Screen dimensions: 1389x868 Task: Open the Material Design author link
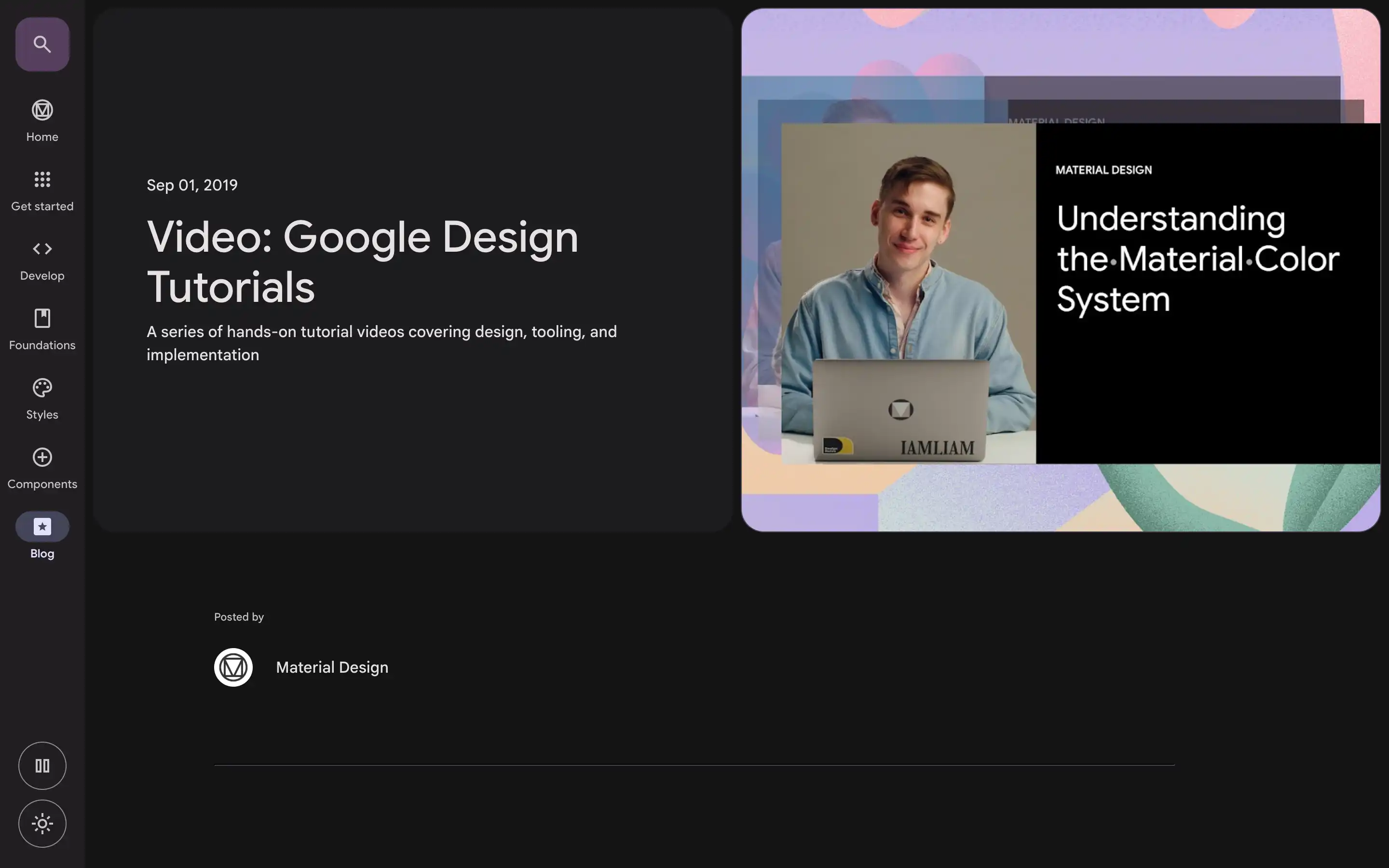click(332, 667)
